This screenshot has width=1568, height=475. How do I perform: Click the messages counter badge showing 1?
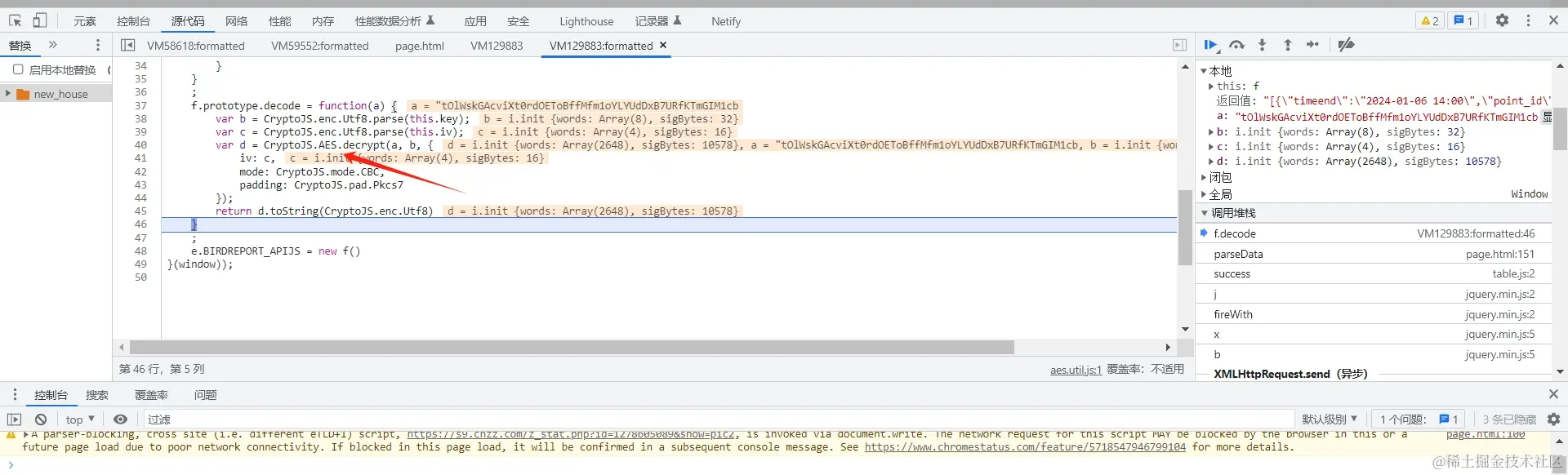coord(1463,20)
